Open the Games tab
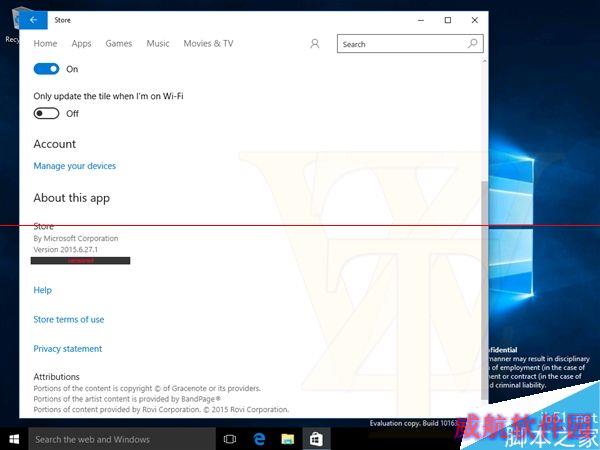 (x=119, y=44)
